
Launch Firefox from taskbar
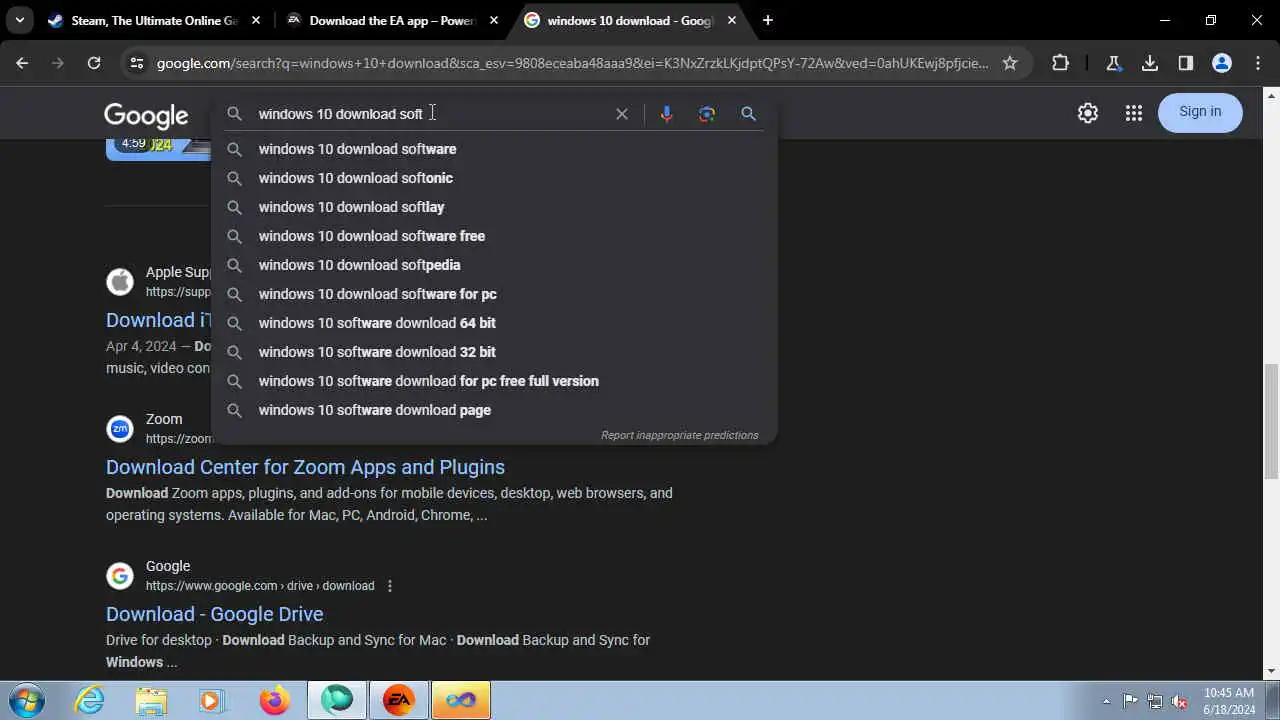[273, 700]
